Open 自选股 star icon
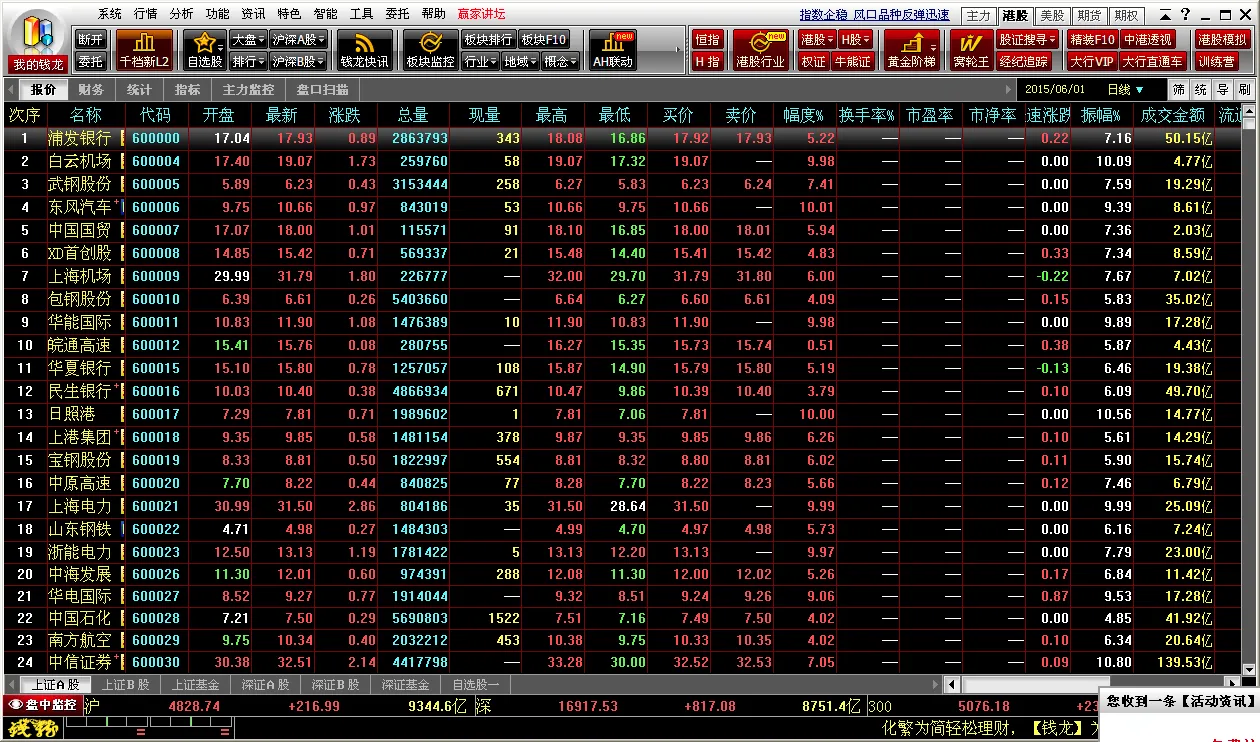 point(206,50)
